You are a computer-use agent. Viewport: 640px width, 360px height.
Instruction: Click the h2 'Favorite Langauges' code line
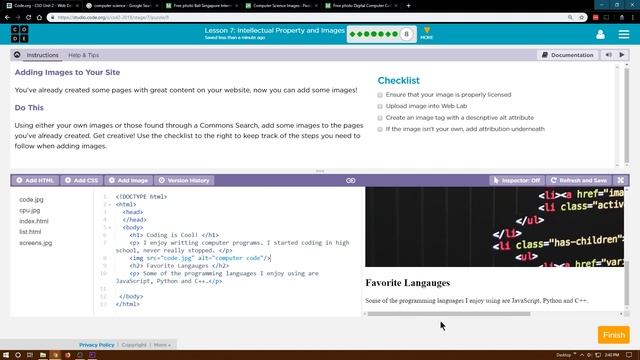tap(179, 266)
